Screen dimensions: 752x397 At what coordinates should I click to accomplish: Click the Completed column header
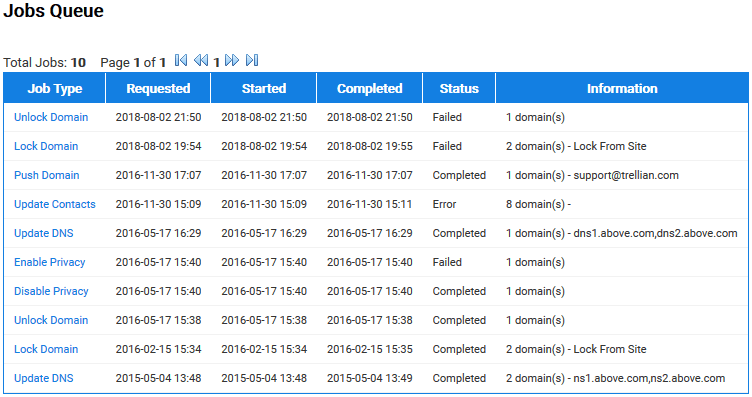click(x=370, y=88)
